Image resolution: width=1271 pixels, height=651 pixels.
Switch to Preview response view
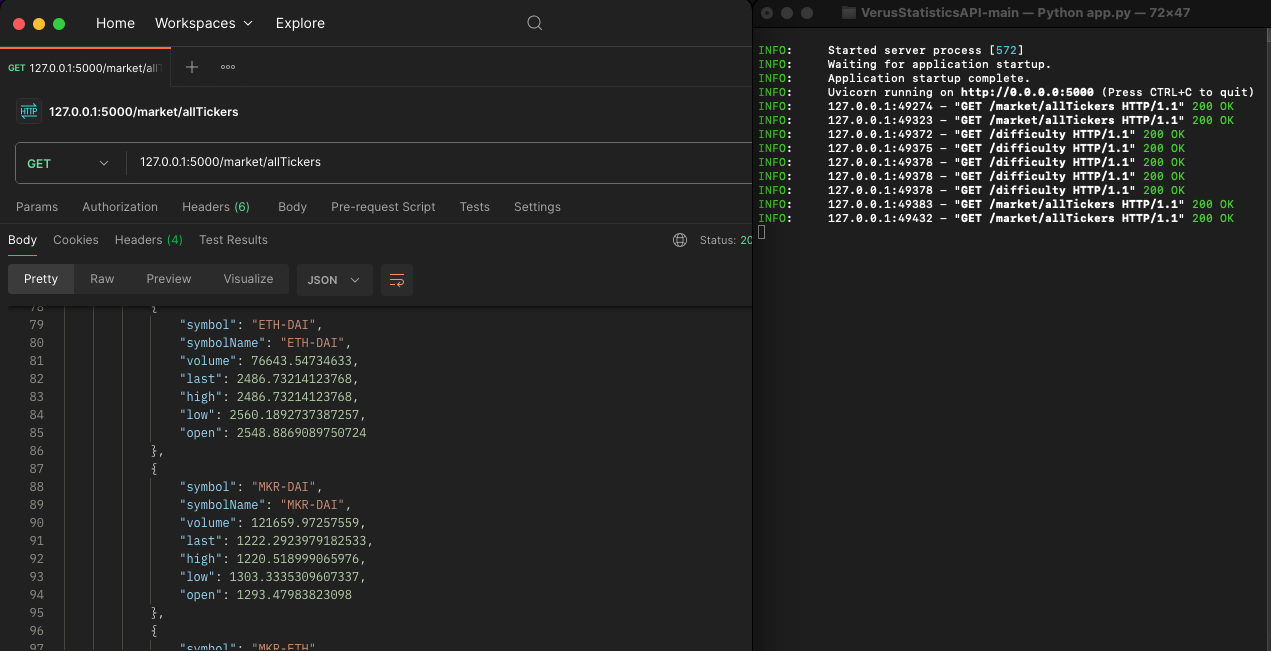169,279
